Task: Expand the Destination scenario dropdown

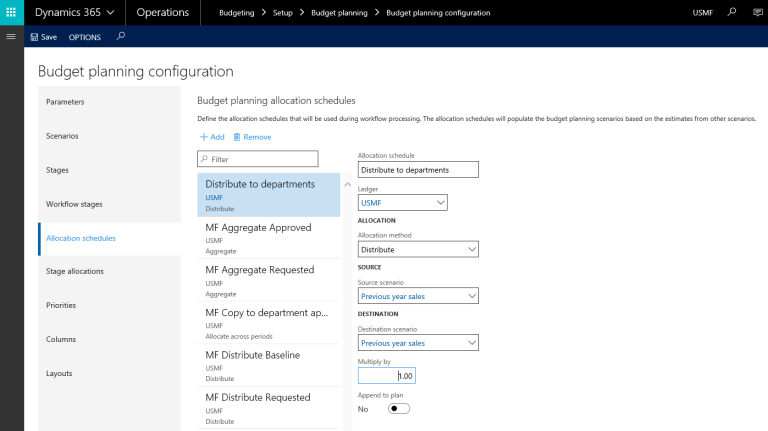Action: 472,343
